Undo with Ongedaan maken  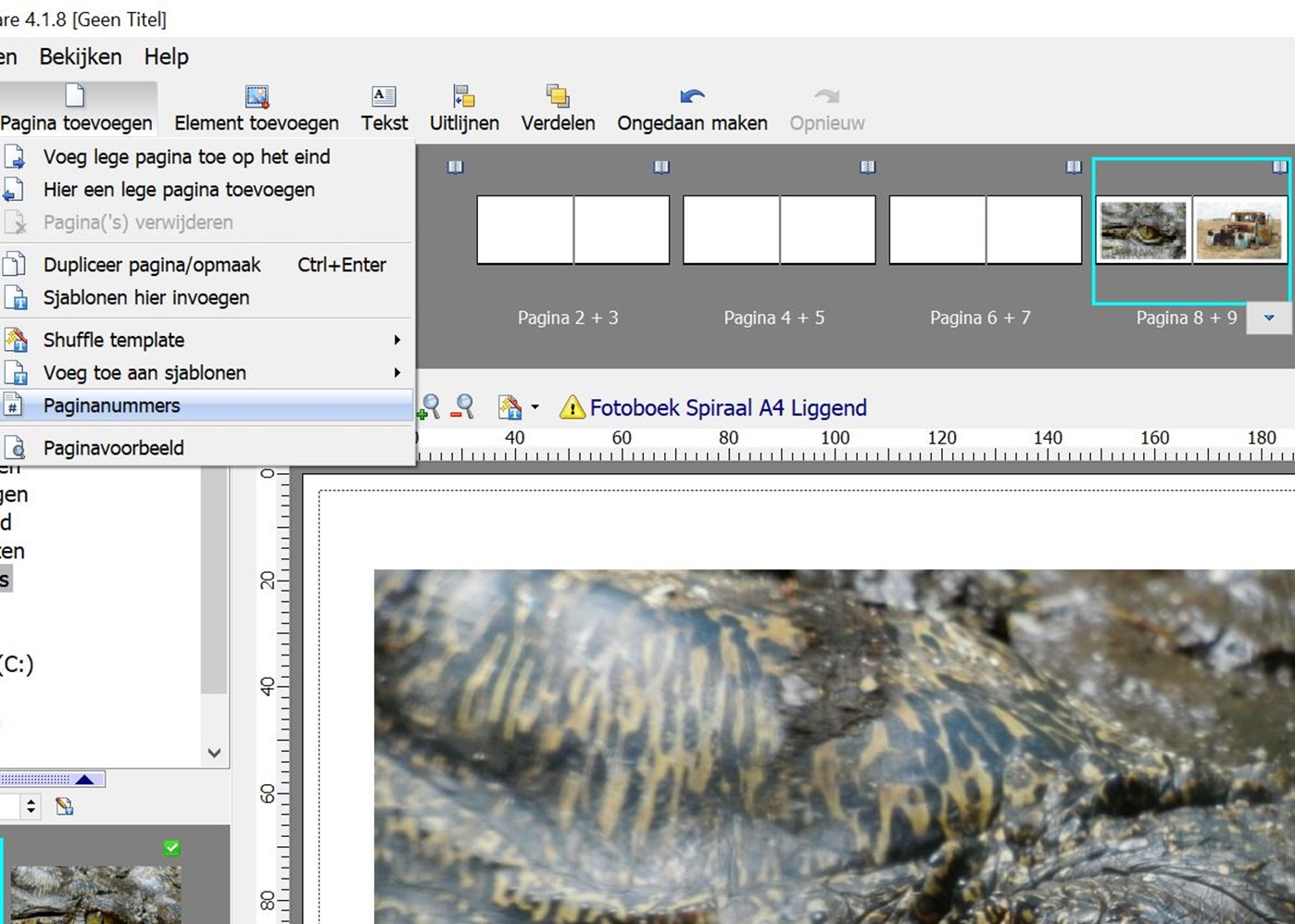pos(692,97)
